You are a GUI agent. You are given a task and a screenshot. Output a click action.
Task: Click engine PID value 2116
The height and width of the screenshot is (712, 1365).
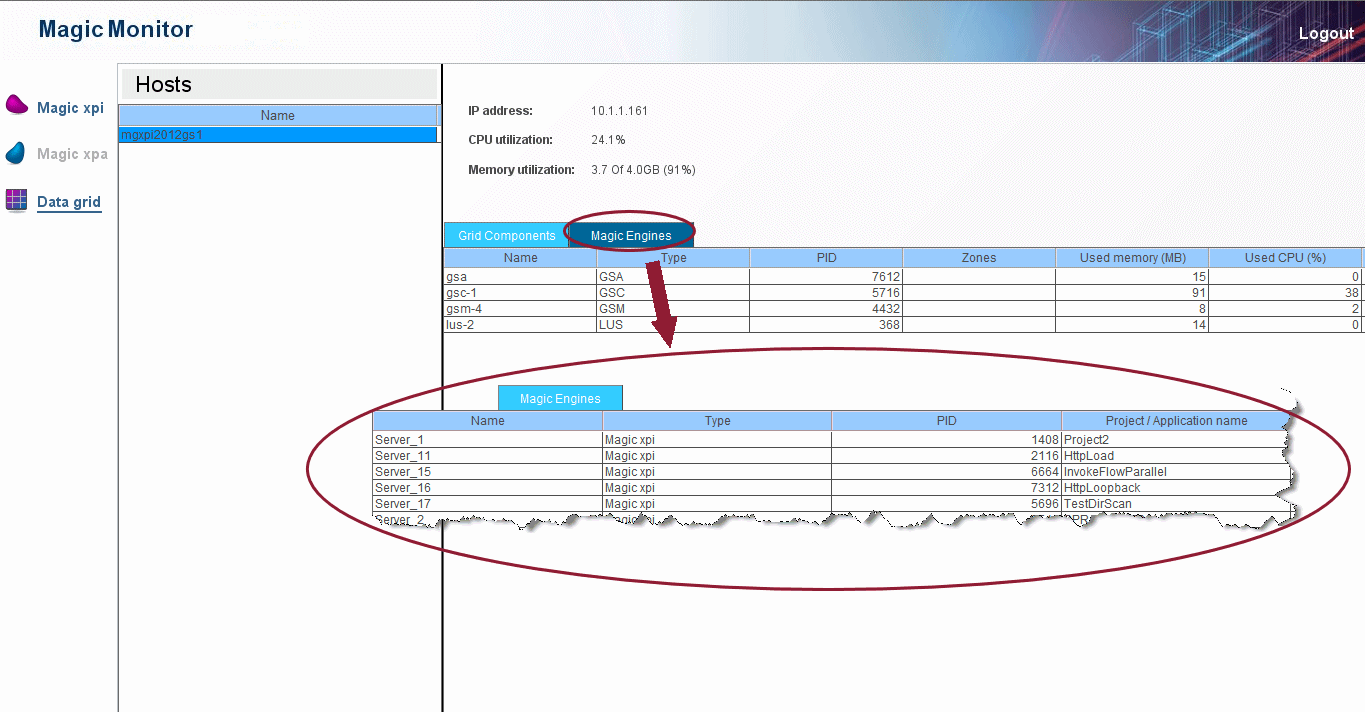click(1043, 455)
